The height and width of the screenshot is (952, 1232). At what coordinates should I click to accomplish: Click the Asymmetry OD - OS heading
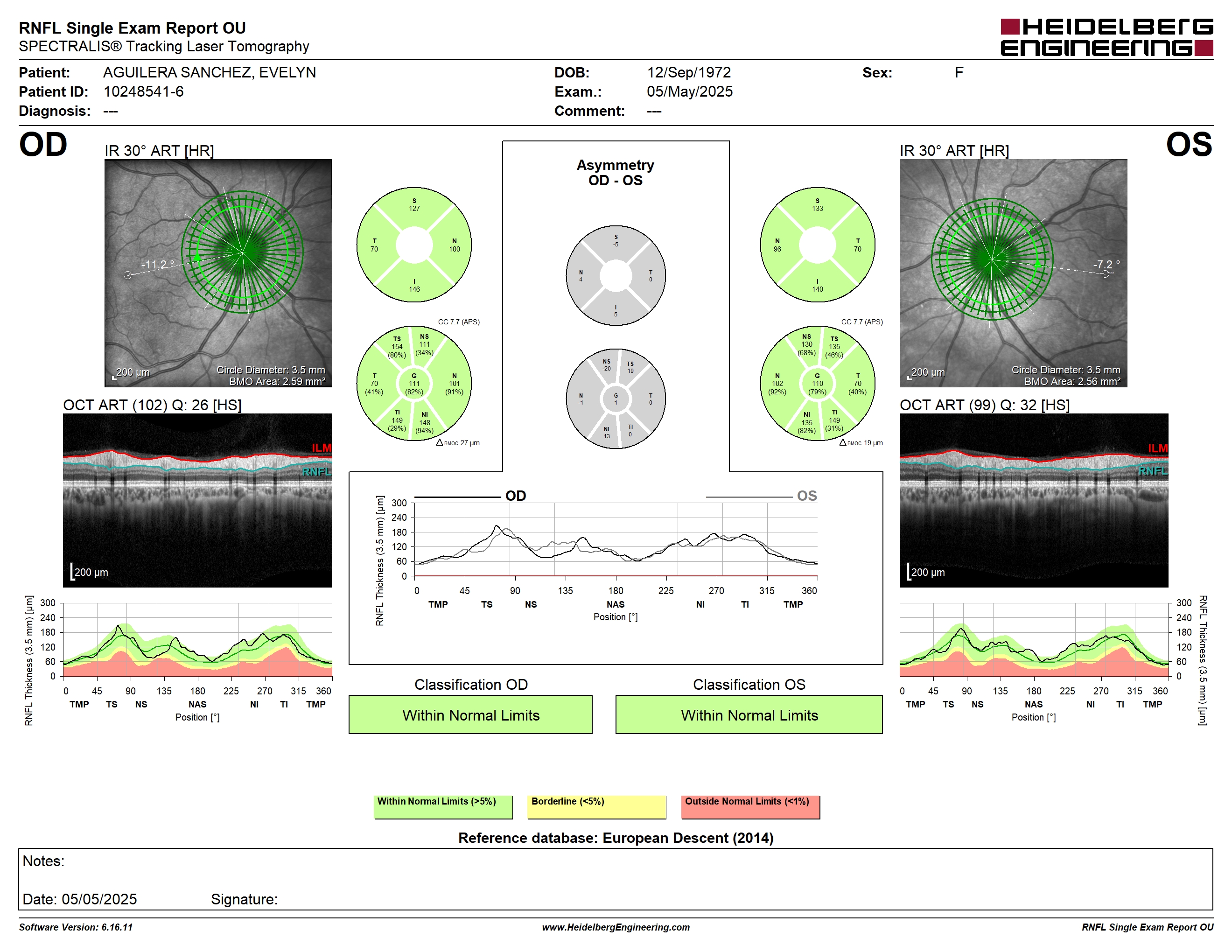tap(616, 173)
